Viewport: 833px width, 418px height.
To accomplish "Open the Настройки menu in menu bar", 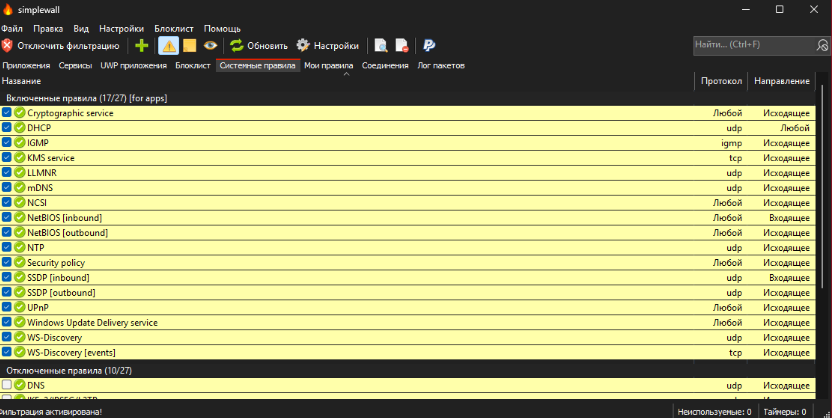I will coord(121,29).
